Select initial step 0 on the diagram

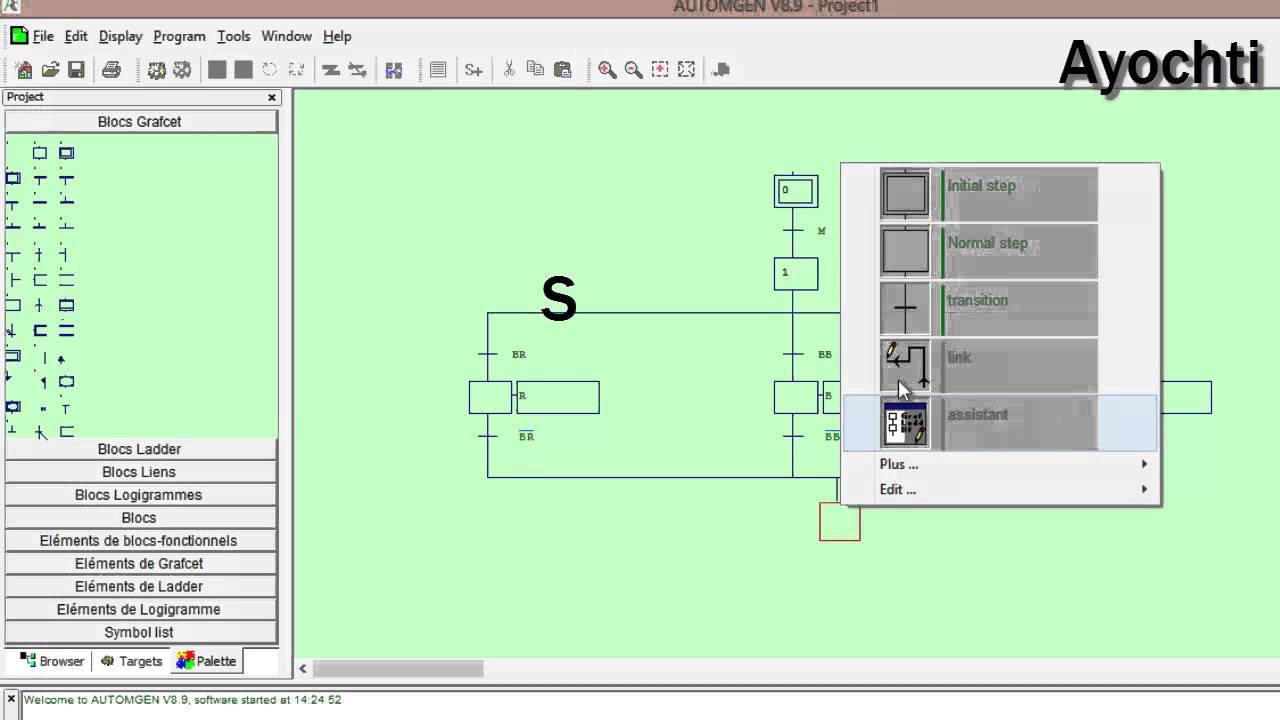[796, 191]
